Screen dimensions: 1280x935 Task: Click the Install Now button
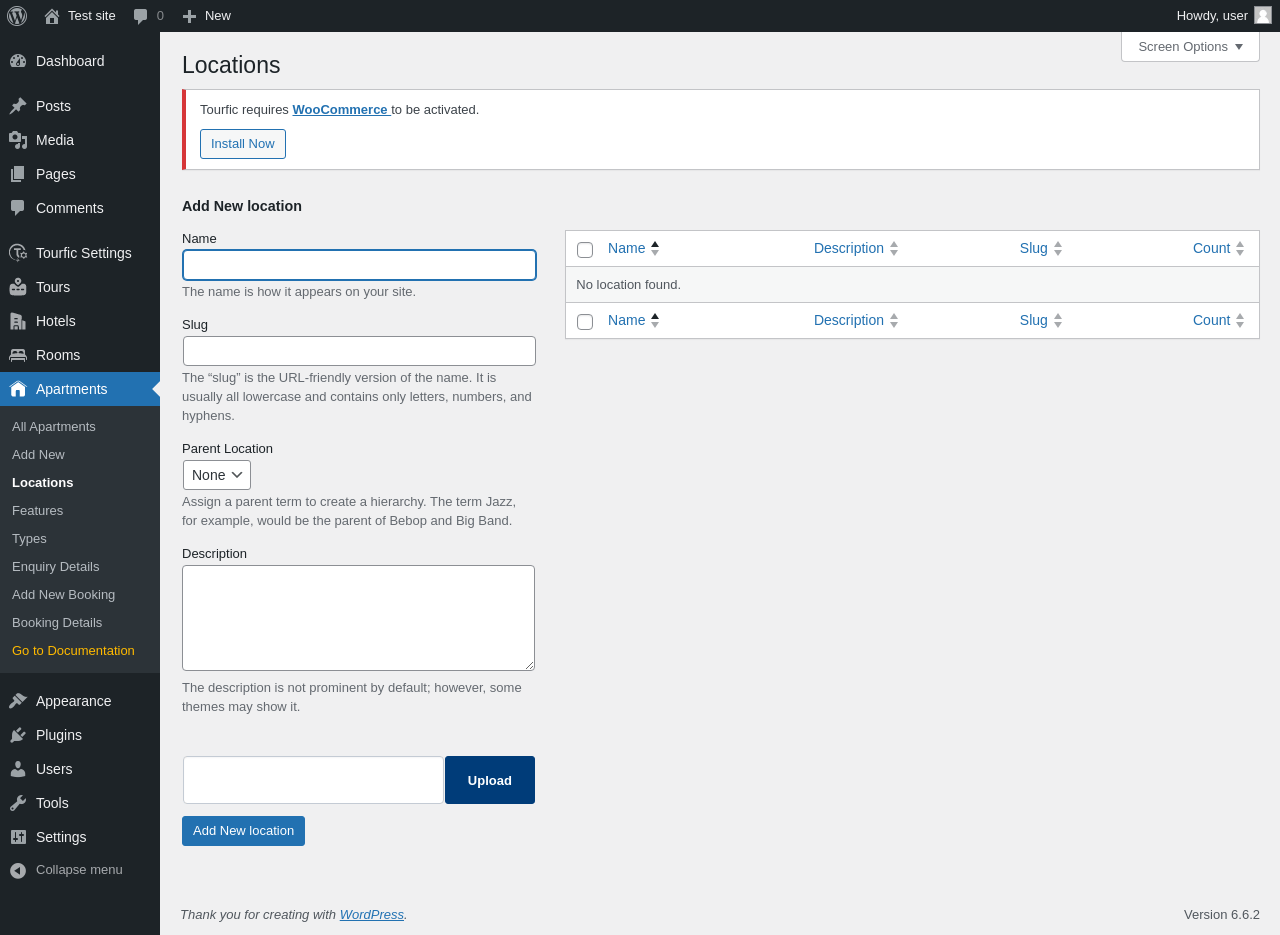pos(243,144)
